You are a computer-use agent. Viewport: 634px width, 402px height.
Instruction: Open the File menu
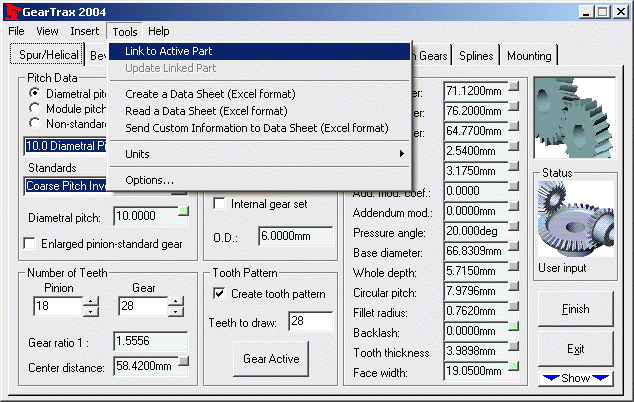click(x=16, y=31)
